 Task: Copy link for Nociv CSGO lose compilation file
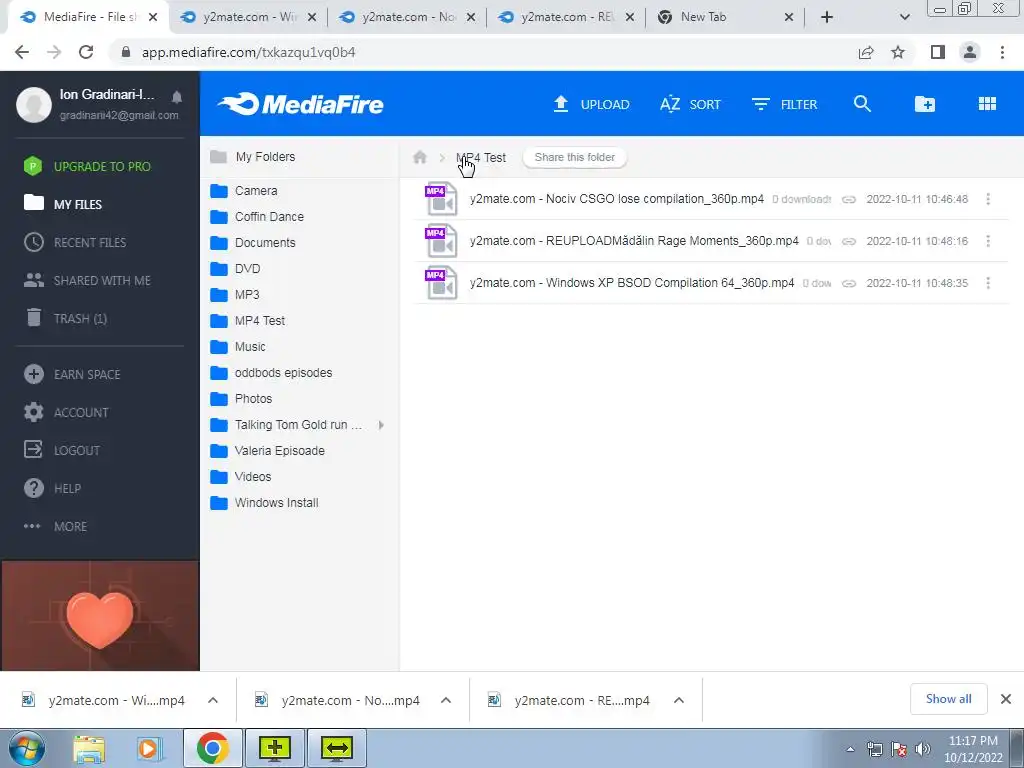[848, 199]
